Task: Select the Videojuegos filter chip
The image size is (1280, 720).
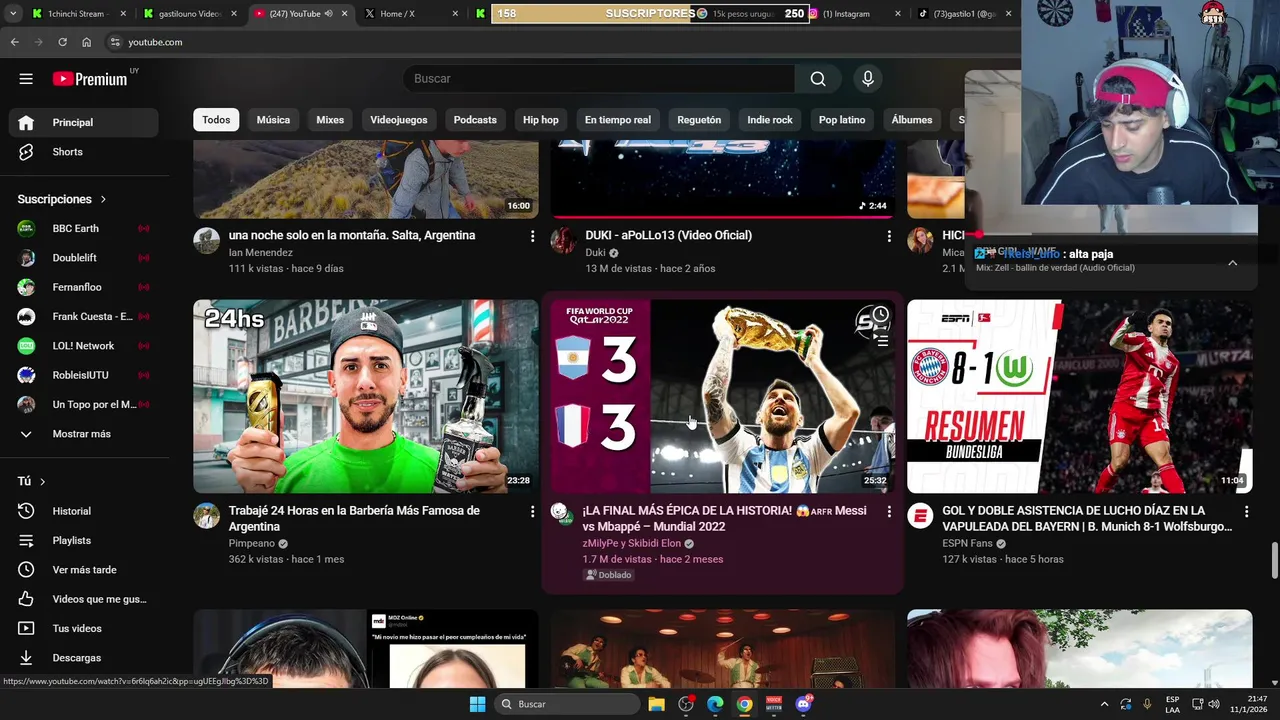Action: tap(399, 120)
